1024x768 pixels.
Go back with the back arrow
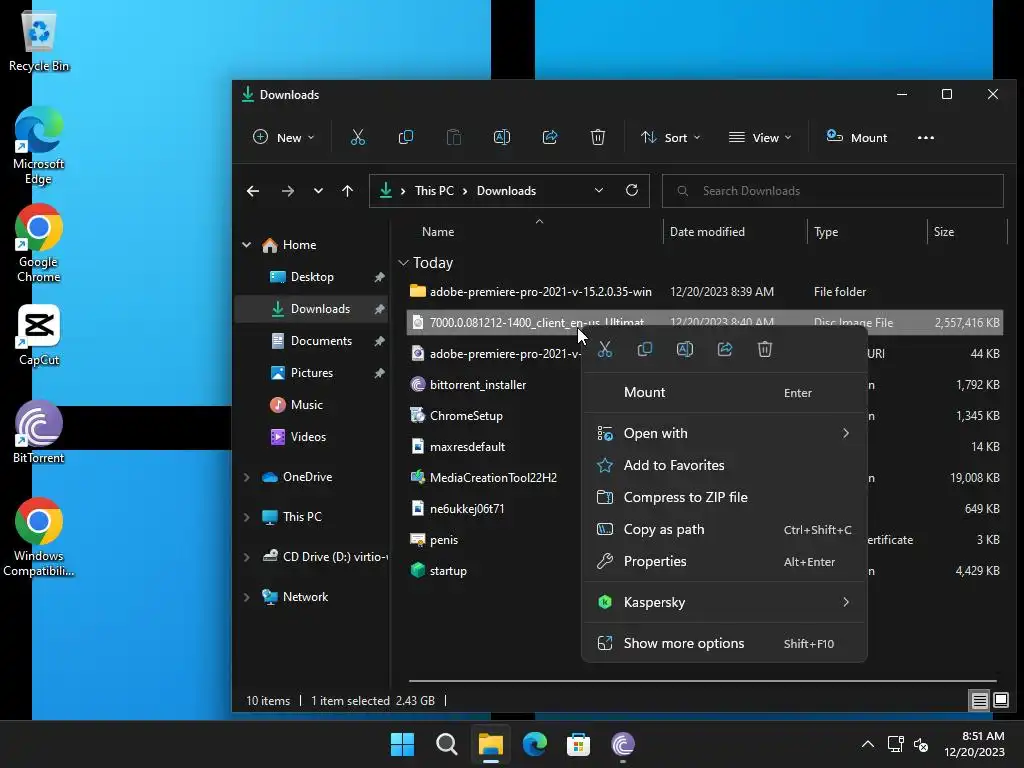point(253,191)
